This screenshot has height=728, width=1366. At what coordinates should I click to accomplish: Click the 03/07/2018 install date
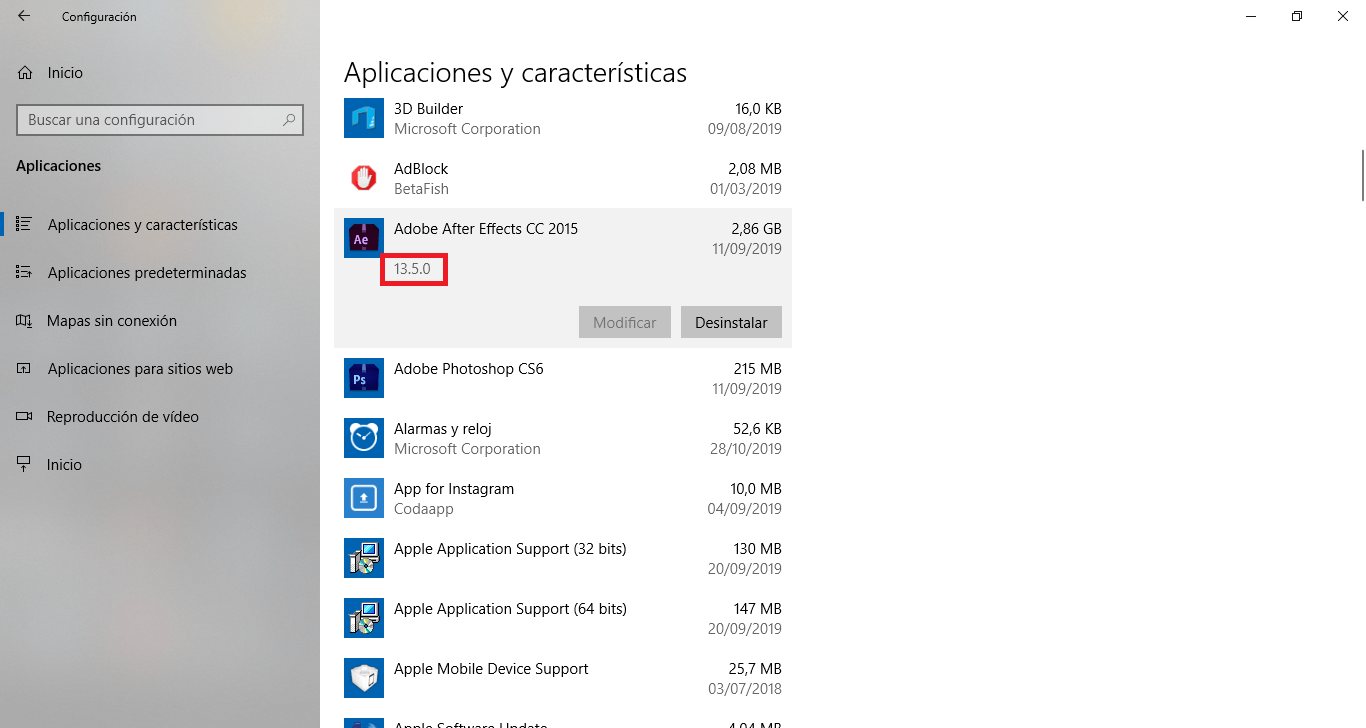[x=746, y=689]
